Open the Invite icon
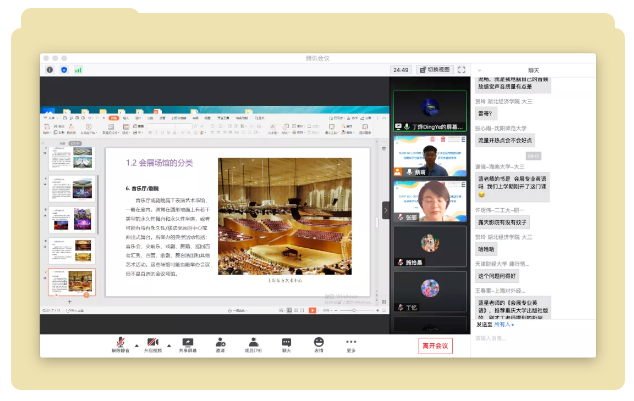This screenshot has width=634, height=401. (220, 342)
